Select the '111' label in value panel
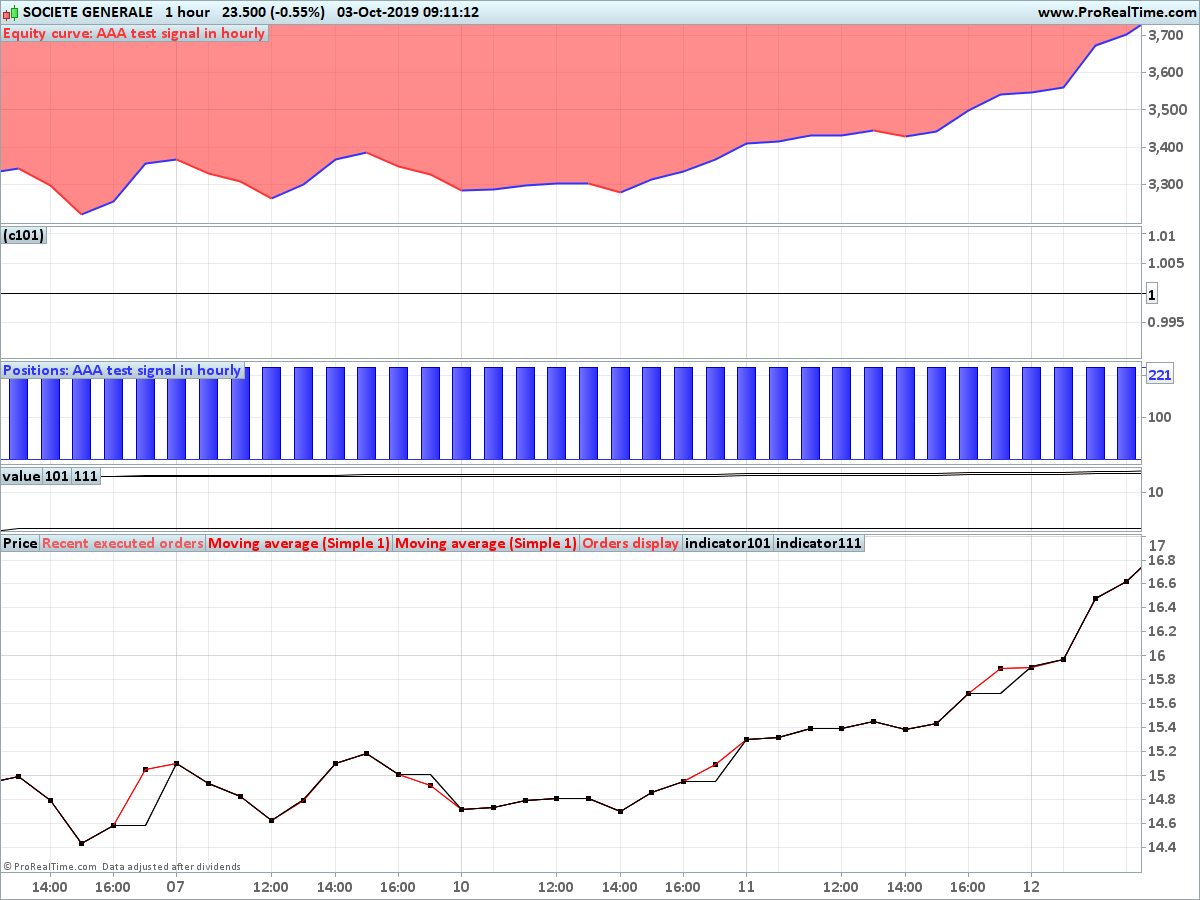This screenshot has height=900, width=1200. click(86, 476)
